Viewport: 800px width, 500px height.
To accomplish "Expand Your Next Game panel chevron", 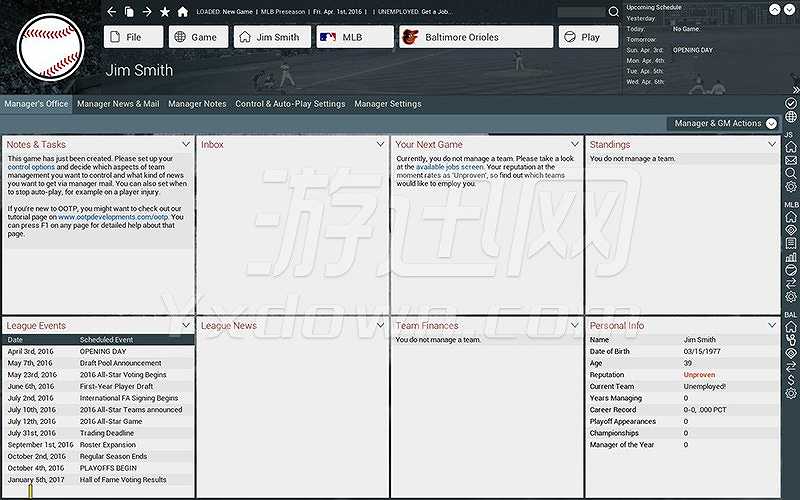I will pyautogui.click(x=574, y=144).
